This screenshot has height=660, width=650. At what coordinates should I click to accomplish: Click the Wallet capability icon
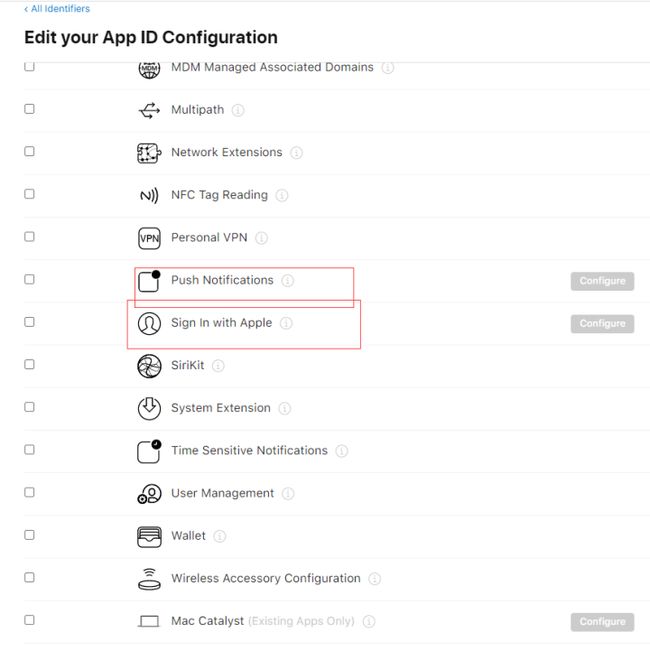[x=149, y=536]
